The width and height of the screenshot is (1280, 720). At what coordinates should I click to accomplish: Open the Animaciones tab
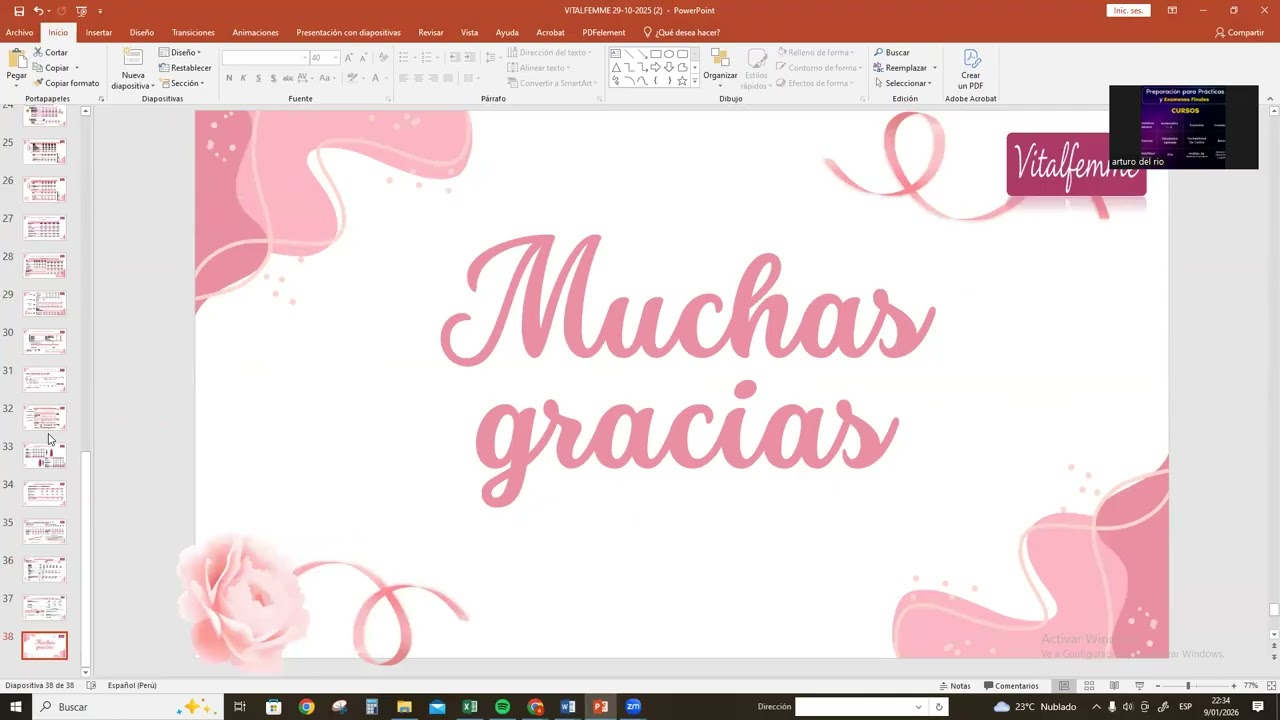tap(255, 32)
